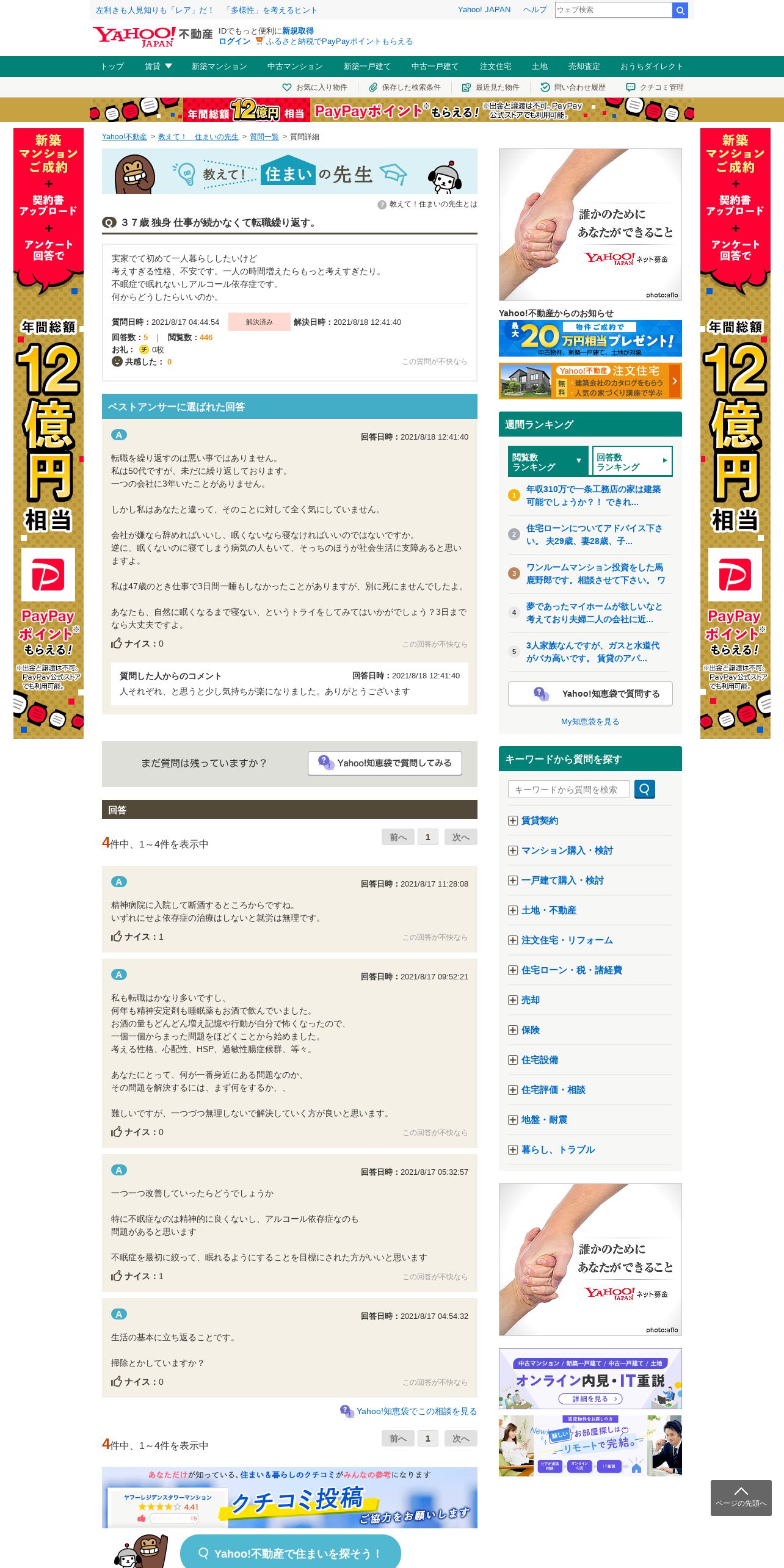Open the クチコミ投稿 banner
Screen dimensions: 784x1568
click(x=290, y=1498)
